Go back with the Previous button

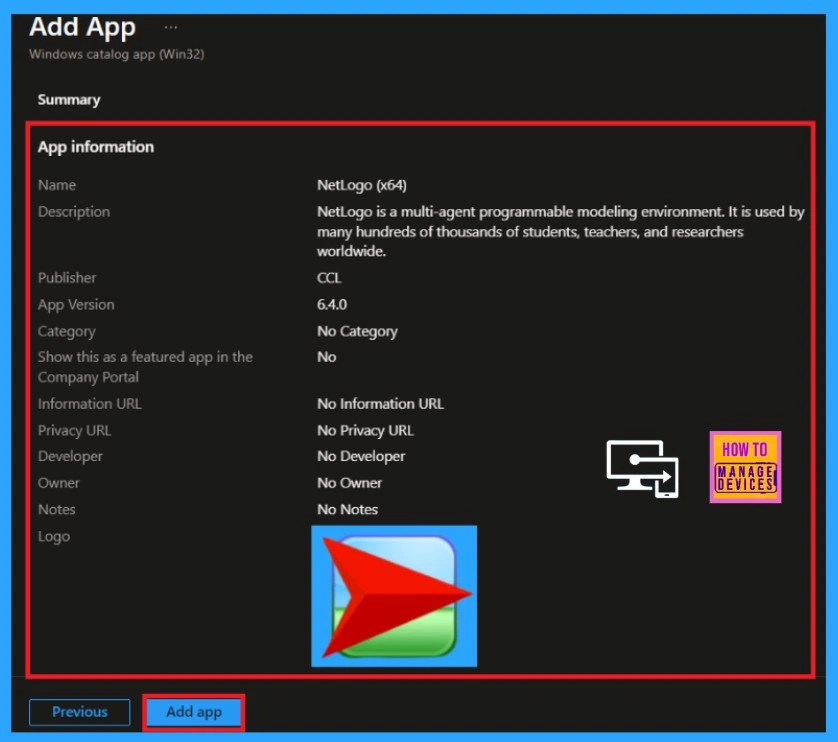tap(80, 712)
